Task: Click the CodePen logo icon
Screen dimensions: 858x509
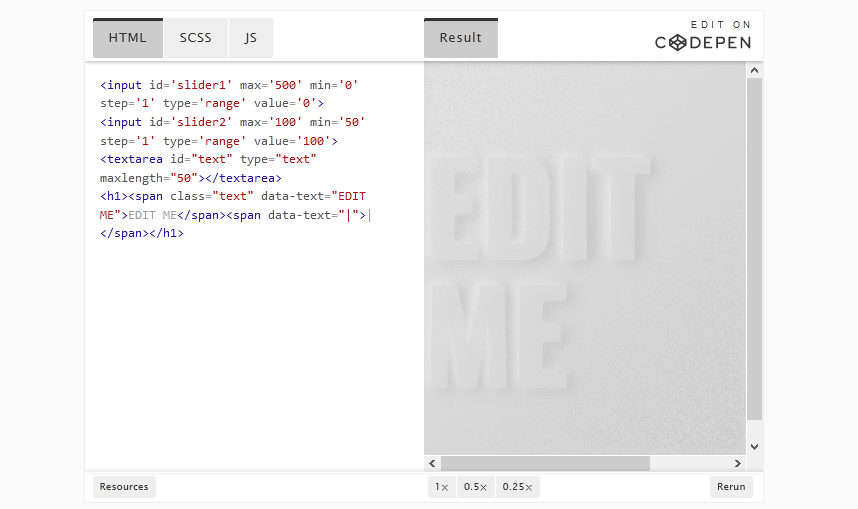Action: [677, 43]
